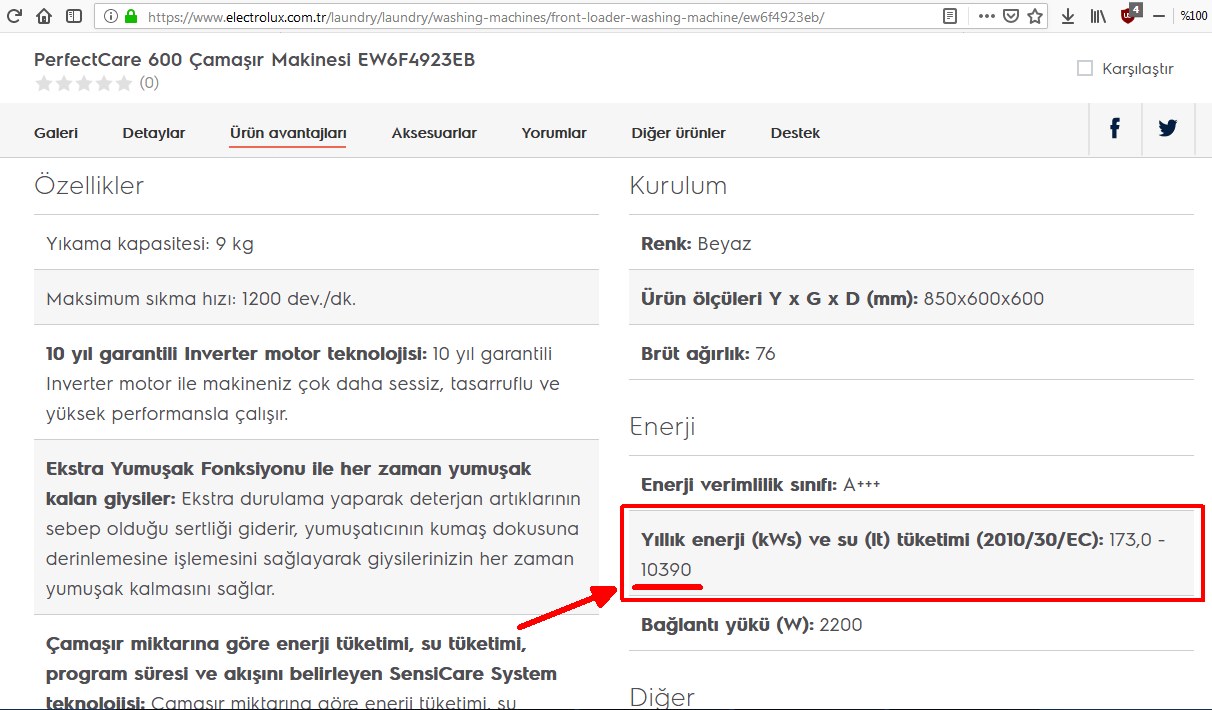Open the page actions three-dot menu

986,16
